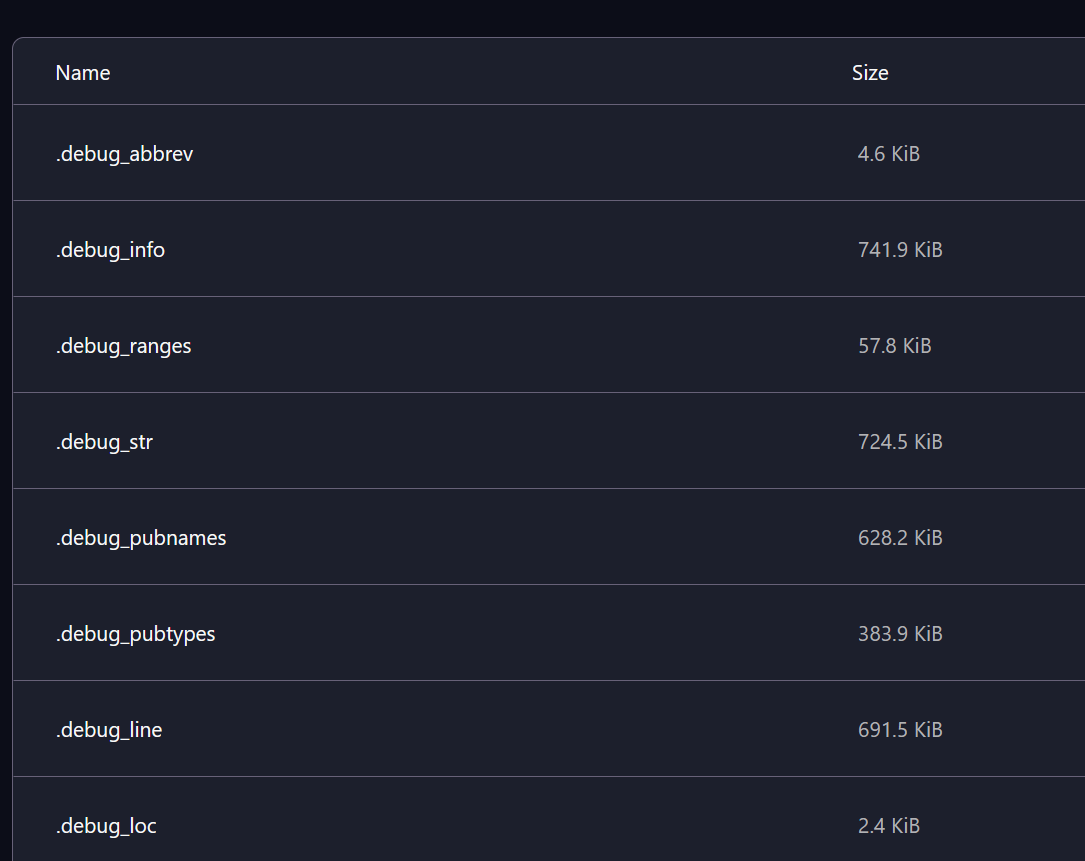Sort by the Size column header
This screenshot has height=861, width=1085.
[870, 73]
